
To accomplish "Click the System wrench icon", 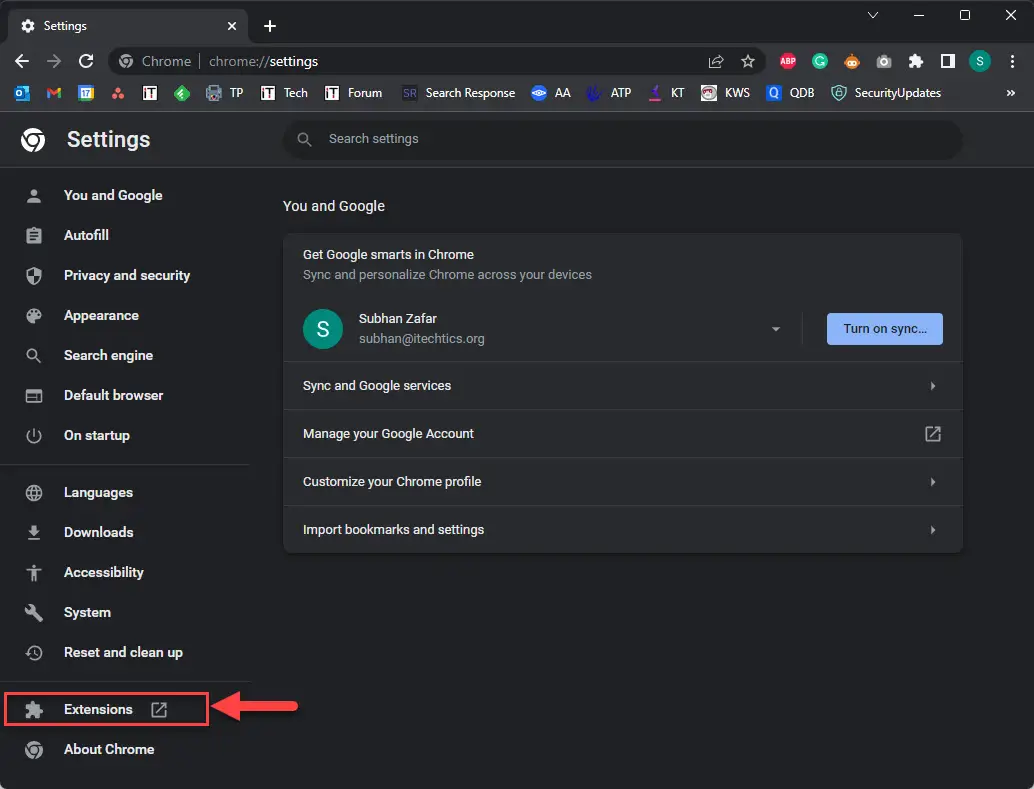I will 34,613.
